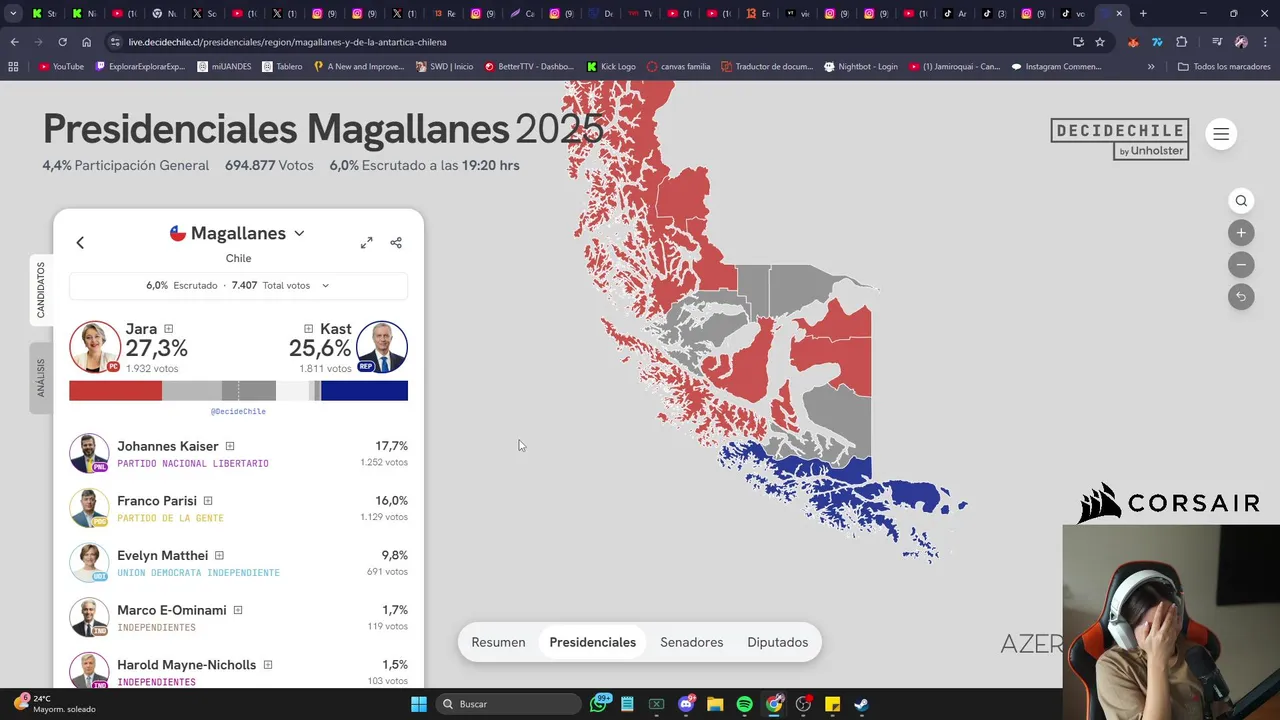Click the red Jara vote bar segment

pos(115,391)
